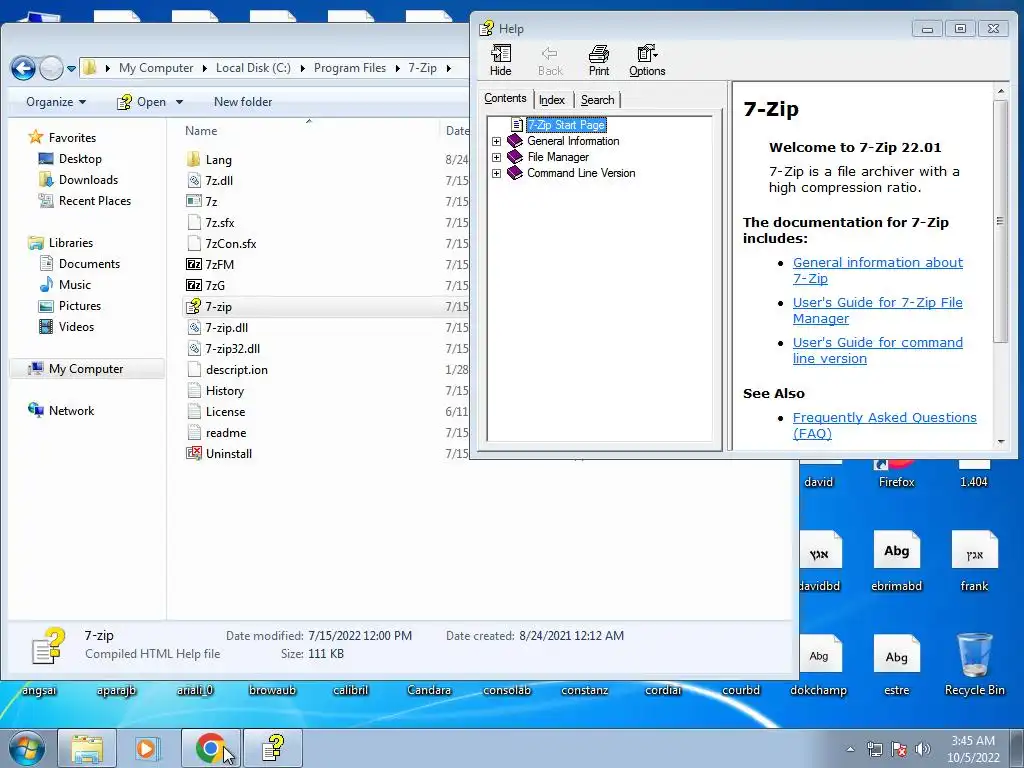Select the 7zG application icon in Explorer

click(194, 285)
